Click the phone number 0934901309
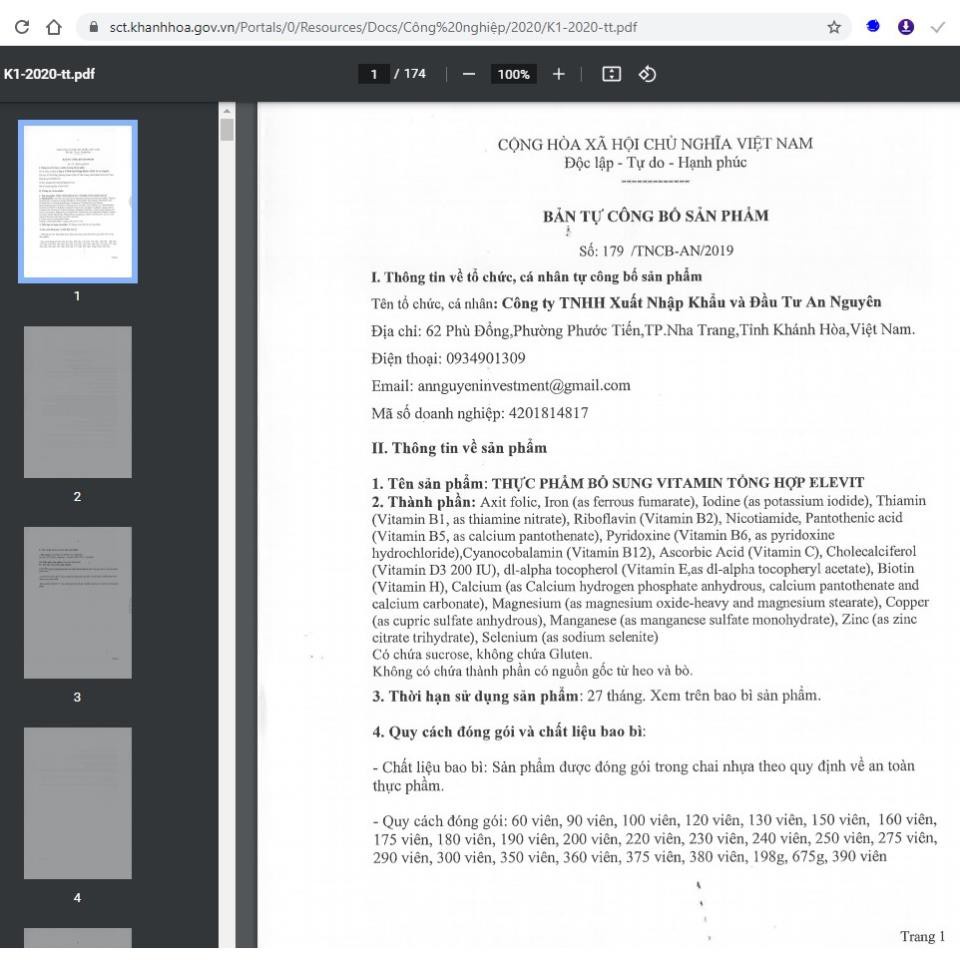 click(x=486, y=358)
